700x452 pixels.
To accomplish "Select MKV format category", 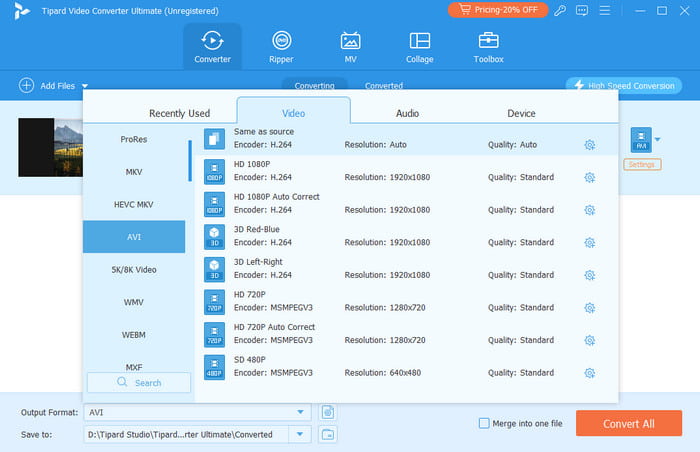I will (134, 172).
